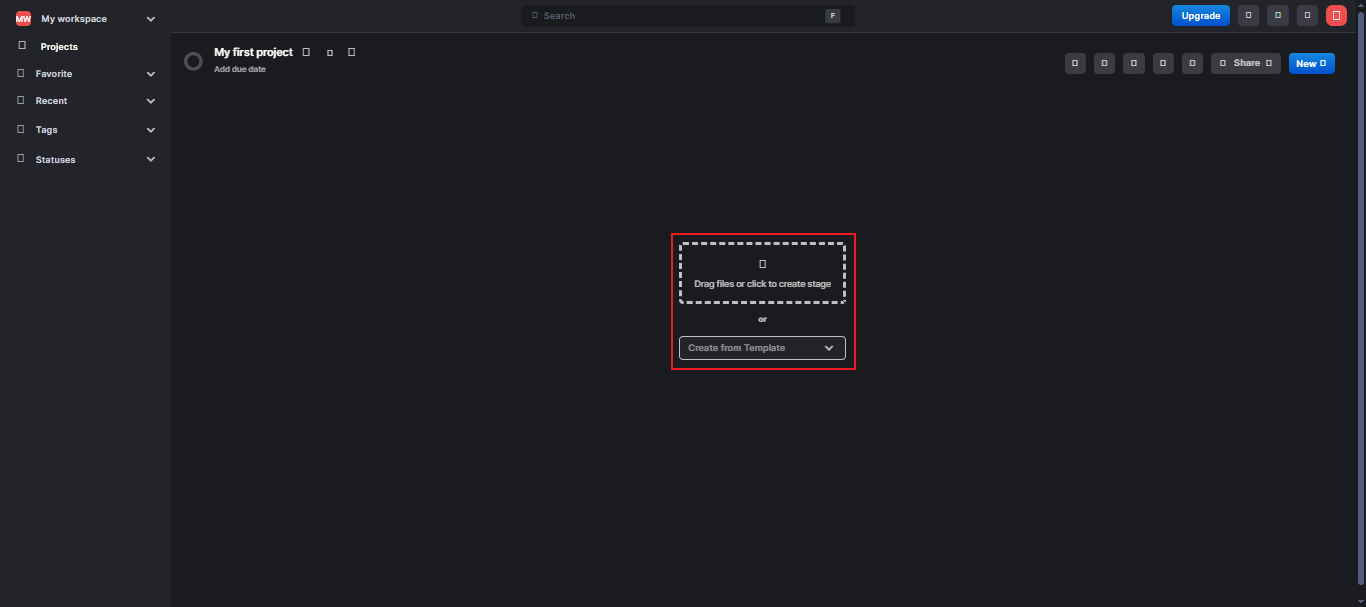Collapse the My workspace dropdown
Viewport: 1366px width, 607px height.
coord(151,18)
